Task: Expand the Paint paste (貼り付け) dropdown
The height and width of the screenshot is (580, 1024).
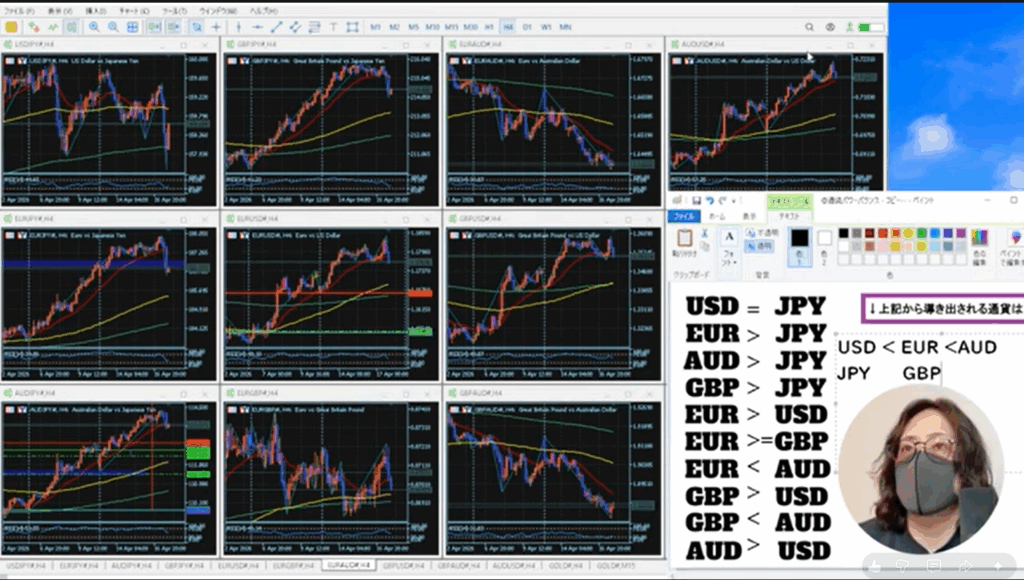Action: pyautogui.click(x=685, y=254)
